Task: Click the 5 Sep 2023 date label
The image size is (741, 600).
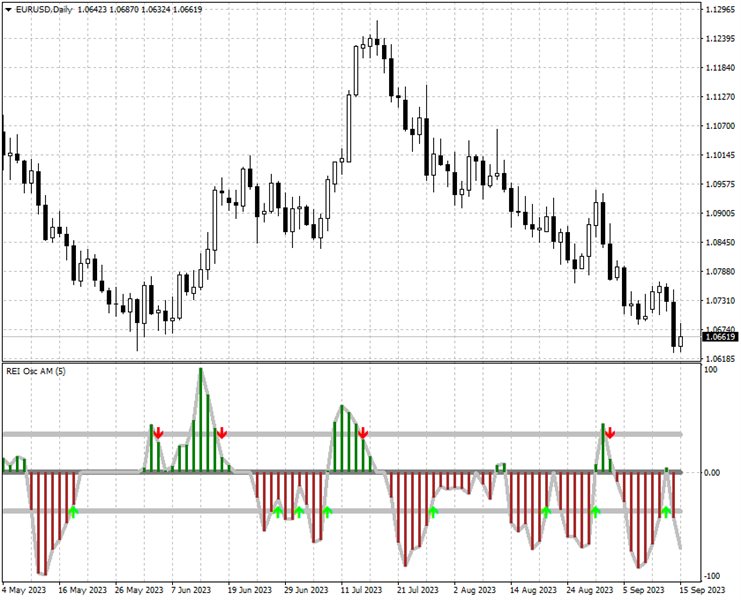Action: pos(643,590)
